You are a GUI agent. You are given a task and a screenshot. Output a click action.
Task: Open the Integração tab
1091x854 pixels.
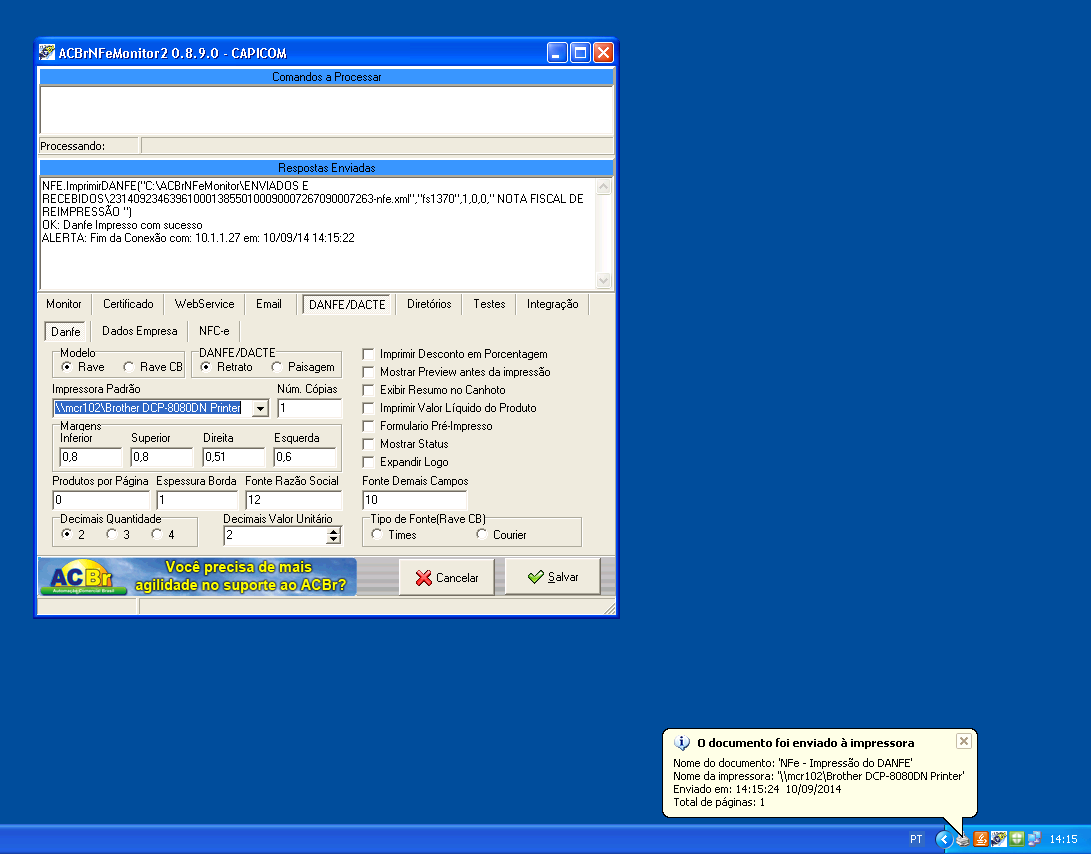click(x=552, y=304)
